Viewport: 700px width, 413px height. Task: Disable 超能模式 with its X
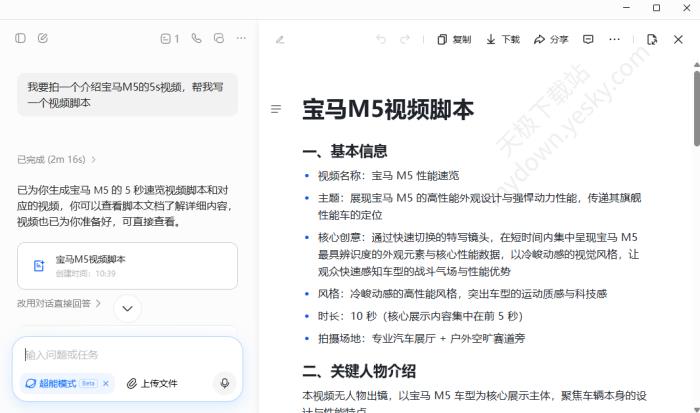(106, 383)
